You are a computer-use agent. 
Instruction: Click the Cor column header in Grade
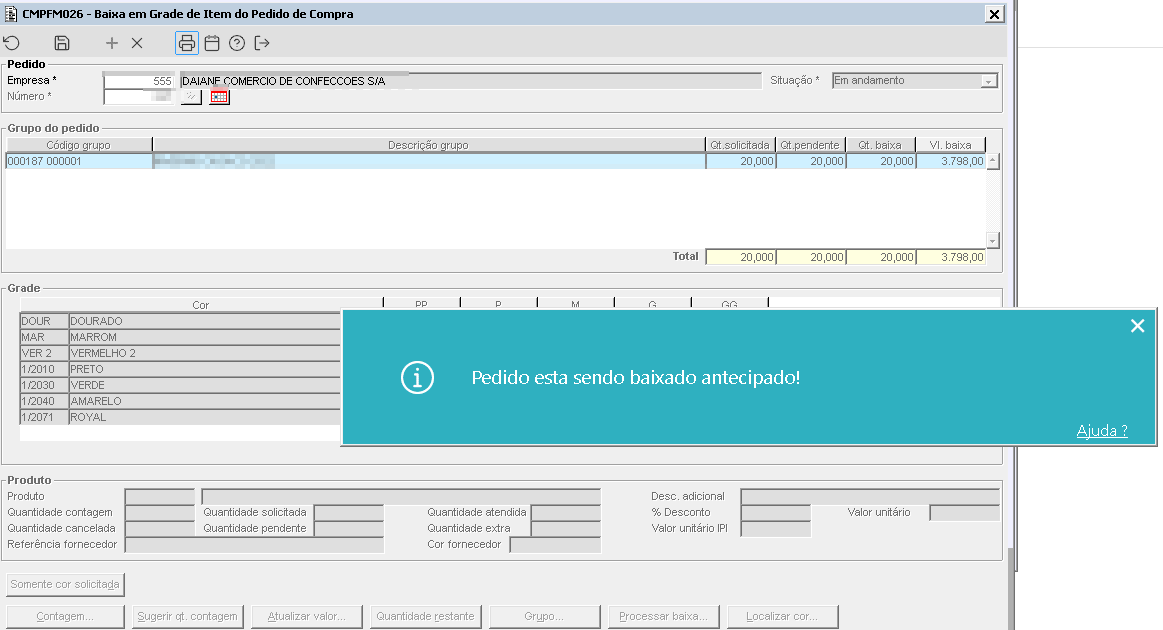click(x=201, y=304)
